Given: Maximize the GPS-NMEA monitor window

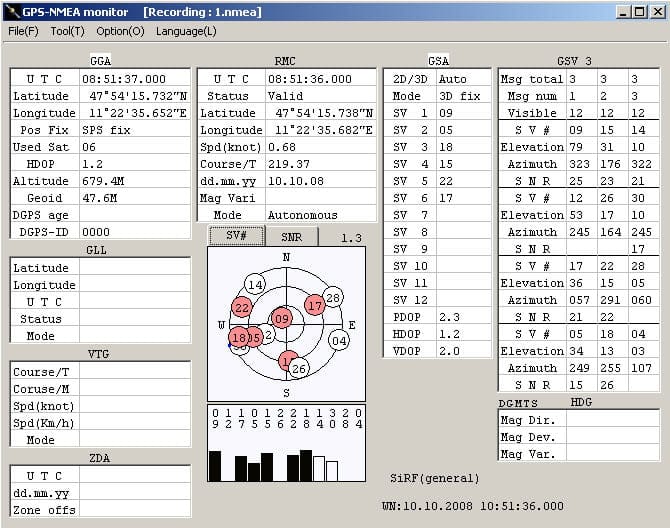Looking at the screenshot, I should click(x=638, y=12).
